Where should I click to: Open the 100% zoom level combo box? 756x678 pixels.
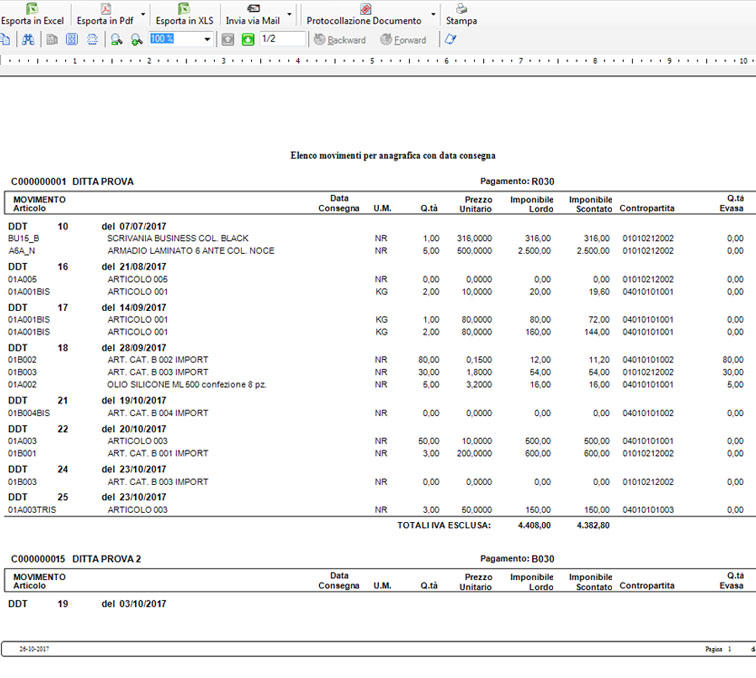point(181,39)
